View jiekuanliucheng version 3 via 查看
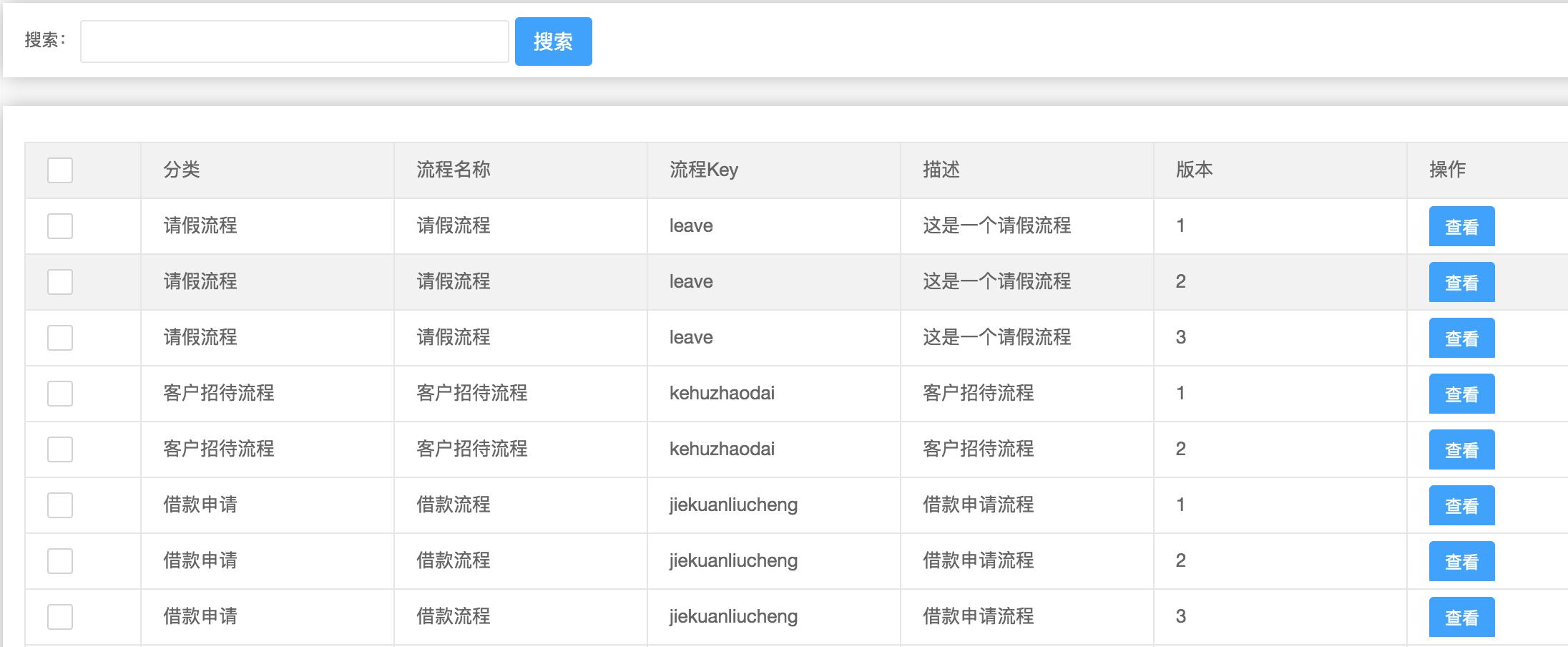The height and width of the screenshot is (647, 1568). (1462, 617)
